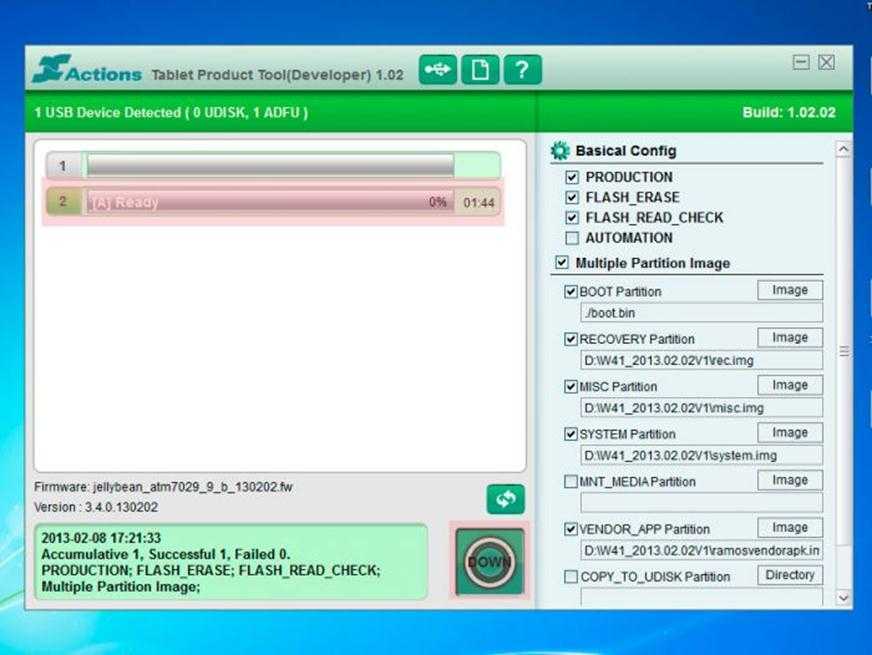Image resolution: width=872 pixels, height=655 pixels.
Task: Click the SYSTEM Partition path field
Action: tap(701, 455)
